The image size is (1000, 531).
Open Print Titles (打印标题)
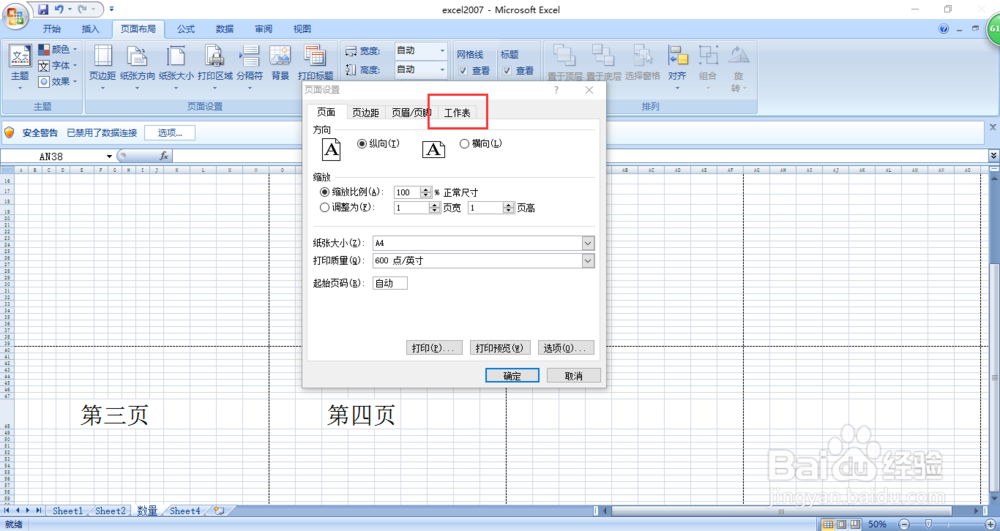point(316,62)
